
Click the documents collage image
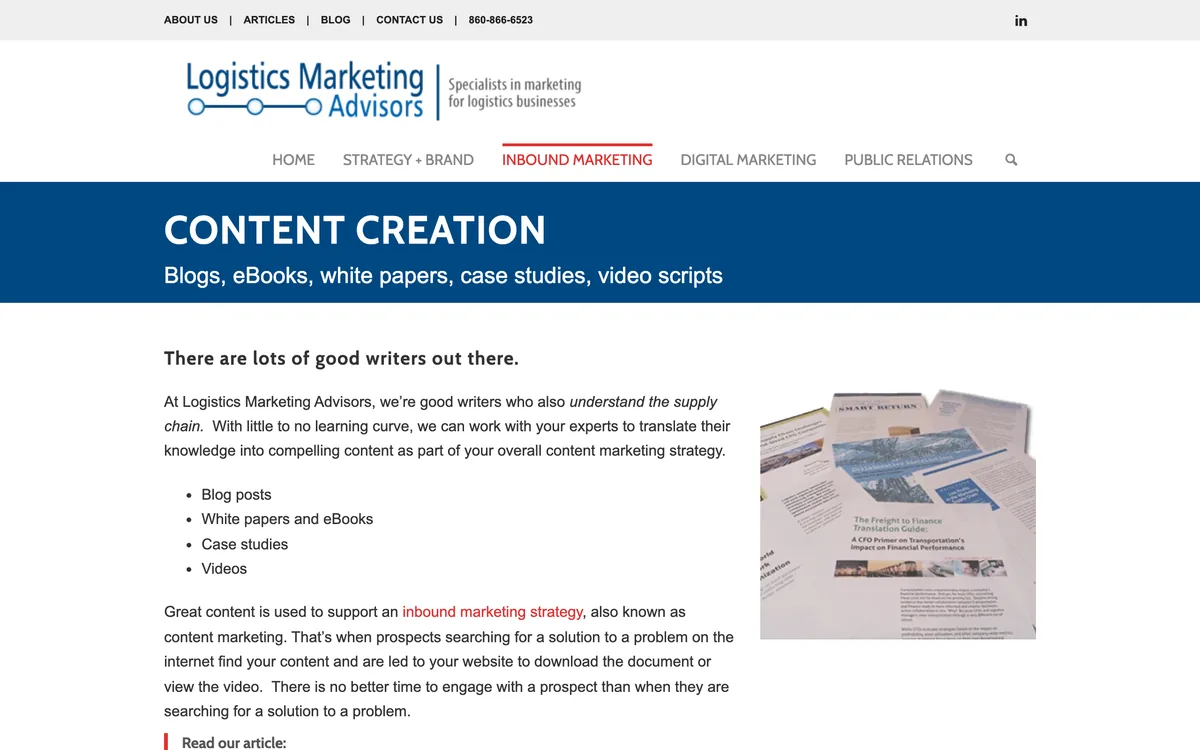[898, 514]
